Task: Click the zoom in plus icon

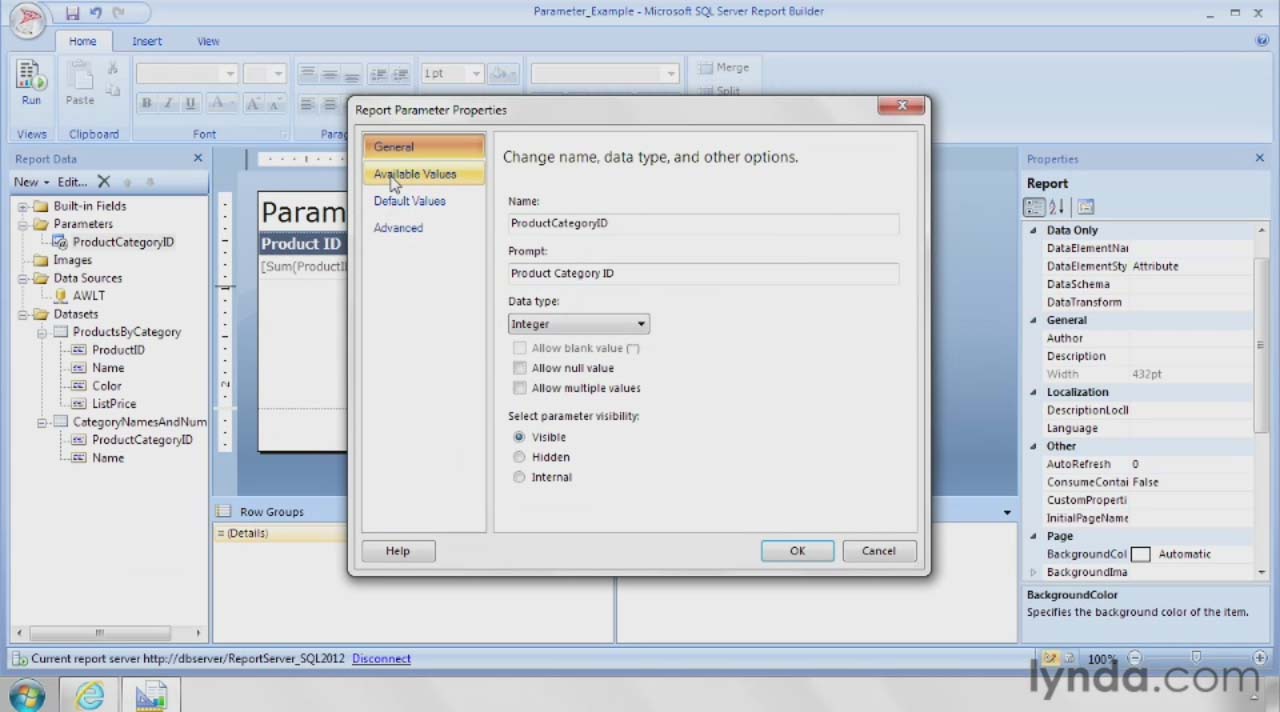Action: click(1260, 658)
